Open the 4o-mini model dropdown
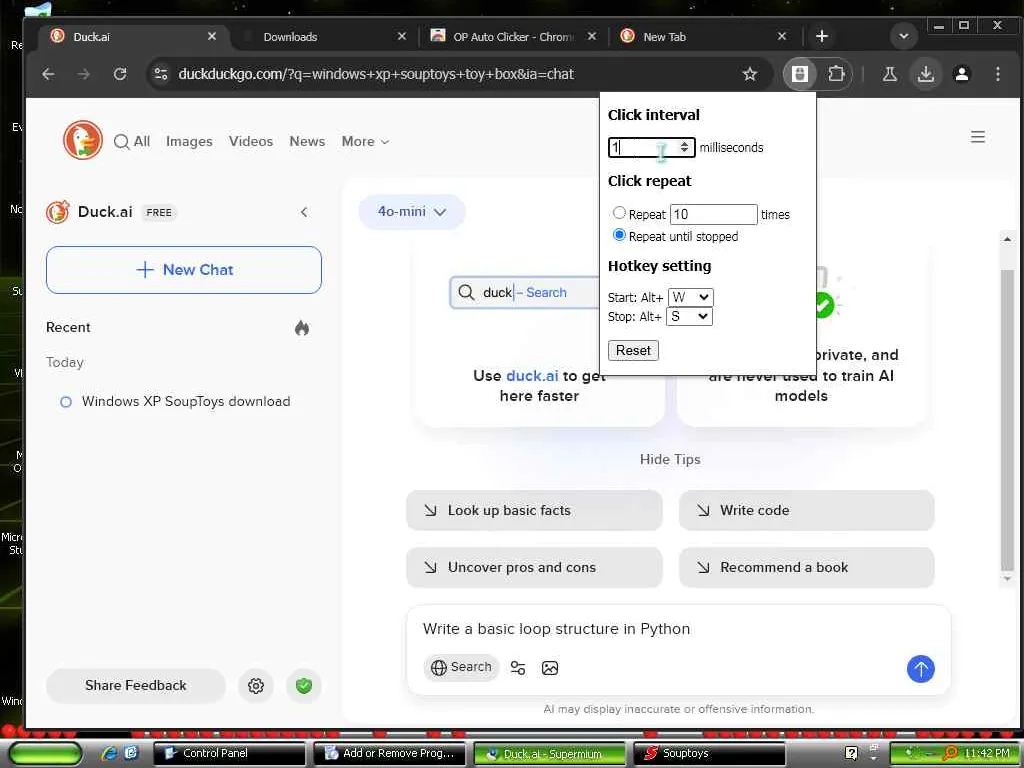This screenshot has width=1024, height=768. pyautogui.click(x=412, y=212)
